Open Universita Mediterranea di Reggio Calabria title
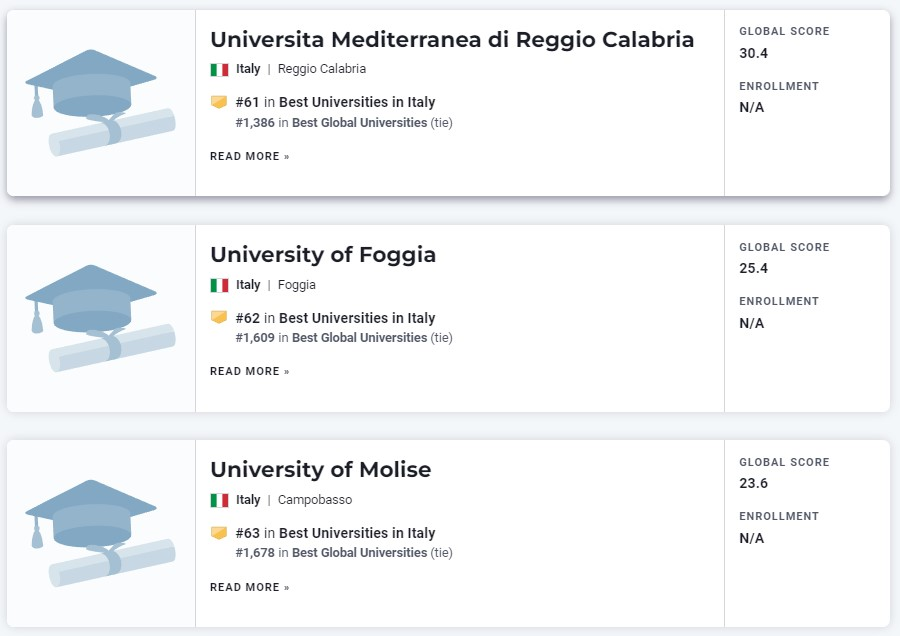The image size is (900, 636). tap(452, 40)
